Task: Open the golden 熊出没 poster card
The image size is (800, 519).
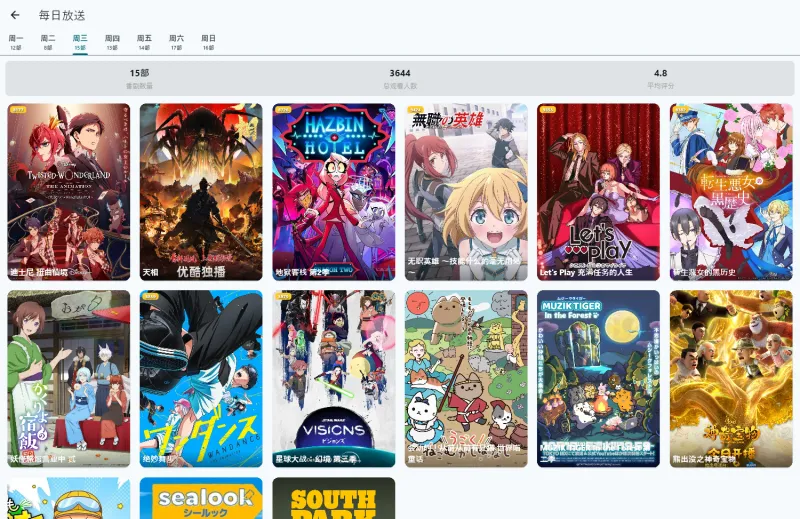Action: (731, 379)
